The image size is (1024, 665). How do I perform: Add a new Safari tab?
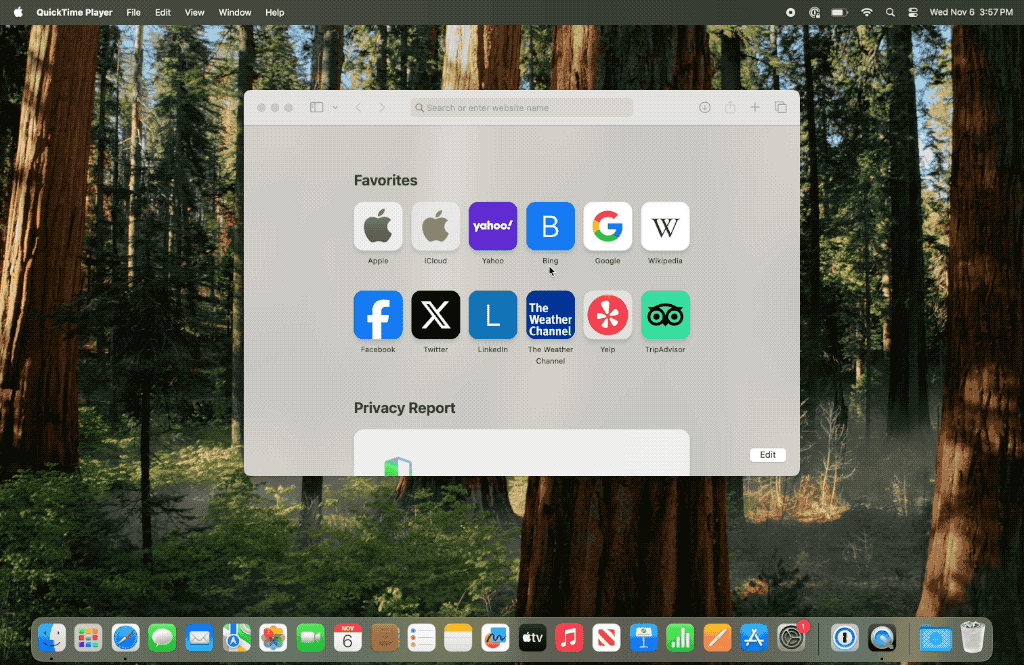click(755, 107)
